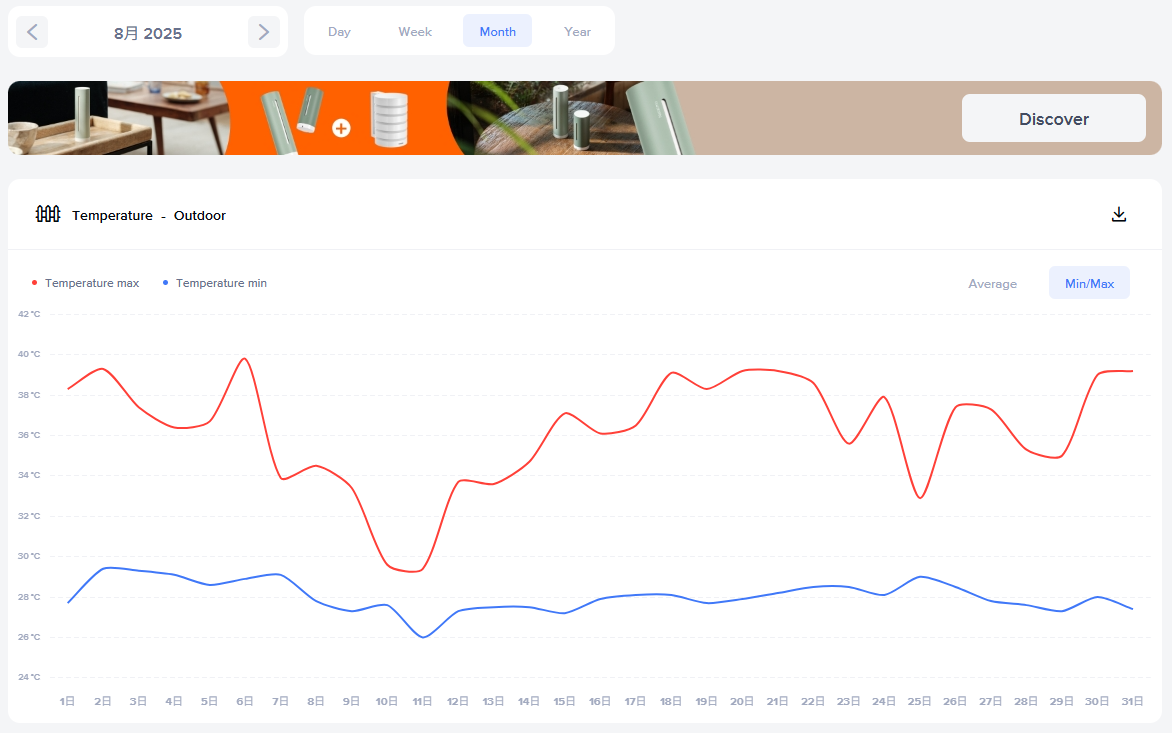Download the outdoor temperature chart data
This screenshot has width=1172, height=733.
coord(1119,215)
